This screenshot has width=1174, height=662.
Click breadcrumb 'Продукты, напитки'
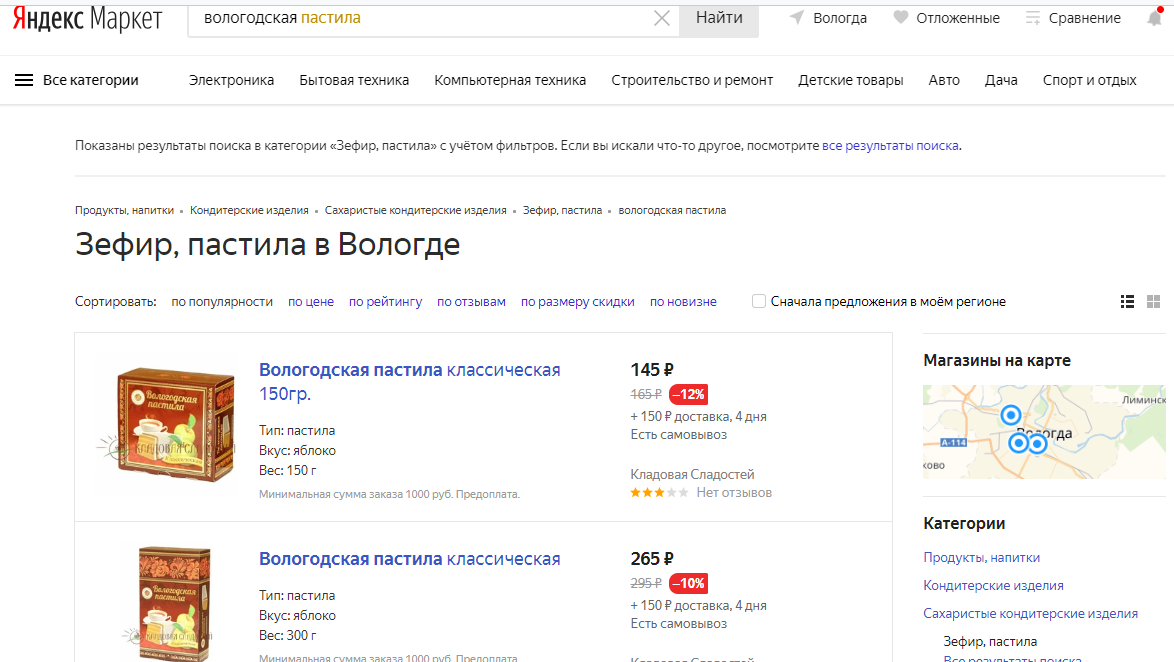124,210
